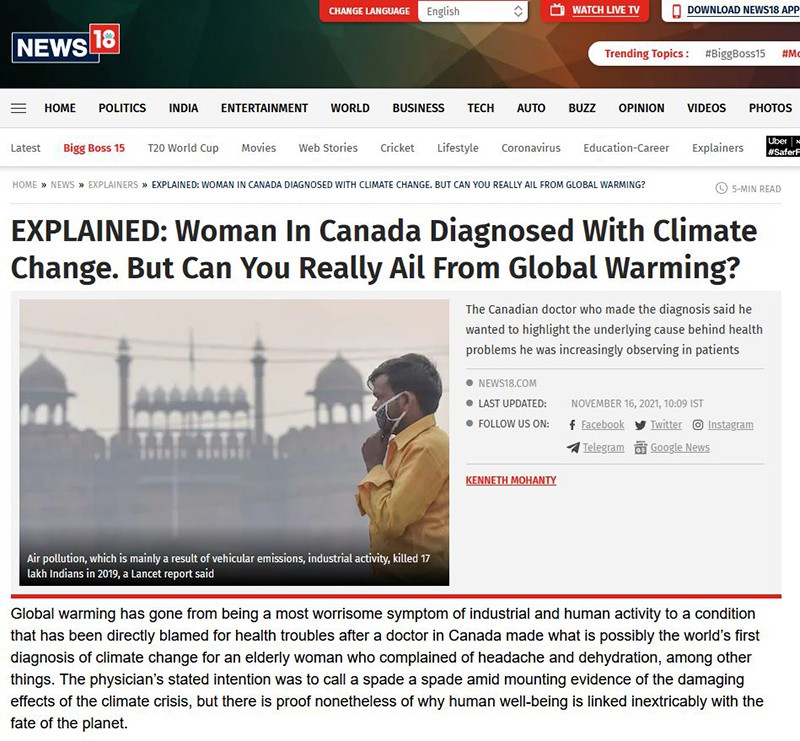Click the Instagram icon
The image size is (800, 741).
pos(698,425)
